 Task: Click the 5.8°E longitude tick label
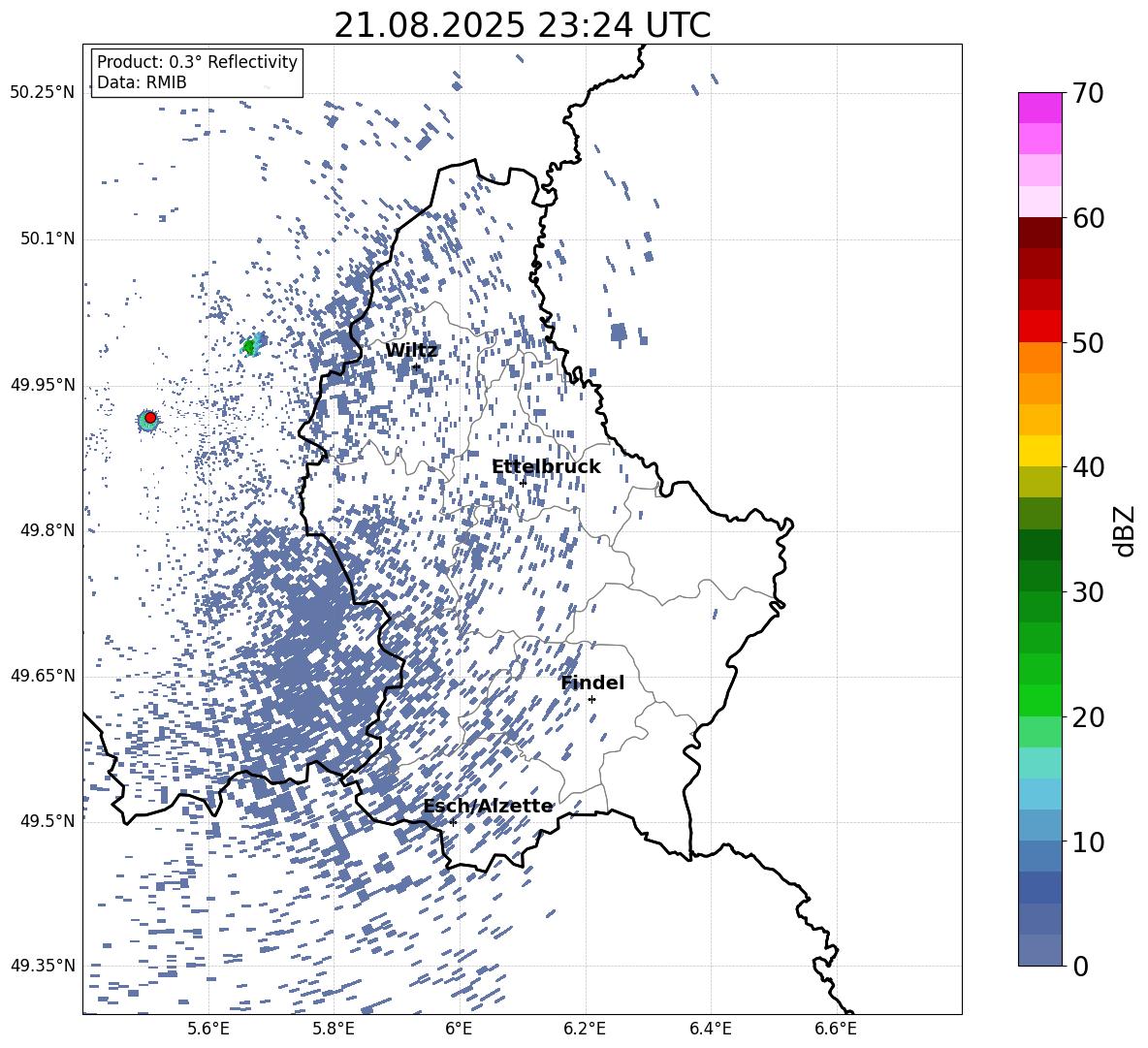point(334,1029)
